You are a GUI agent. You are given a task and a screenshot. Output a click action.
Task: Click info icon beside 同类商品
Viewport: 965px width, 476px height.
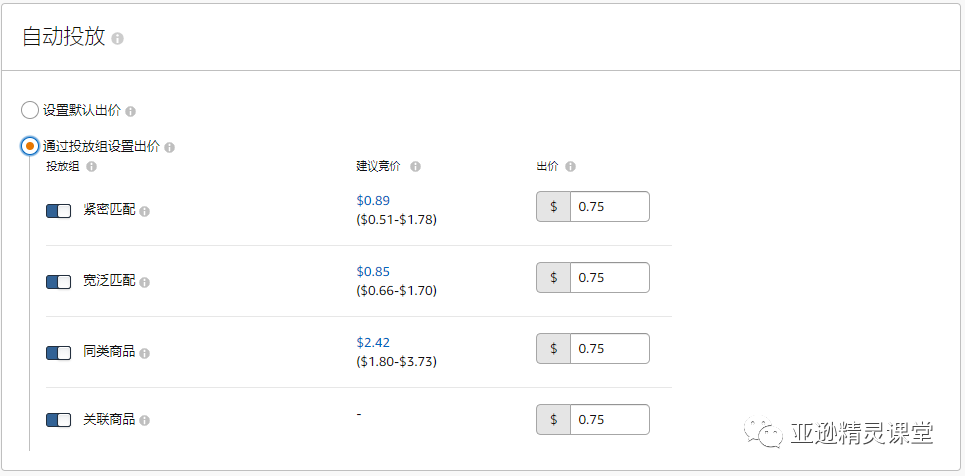point(145,353)
